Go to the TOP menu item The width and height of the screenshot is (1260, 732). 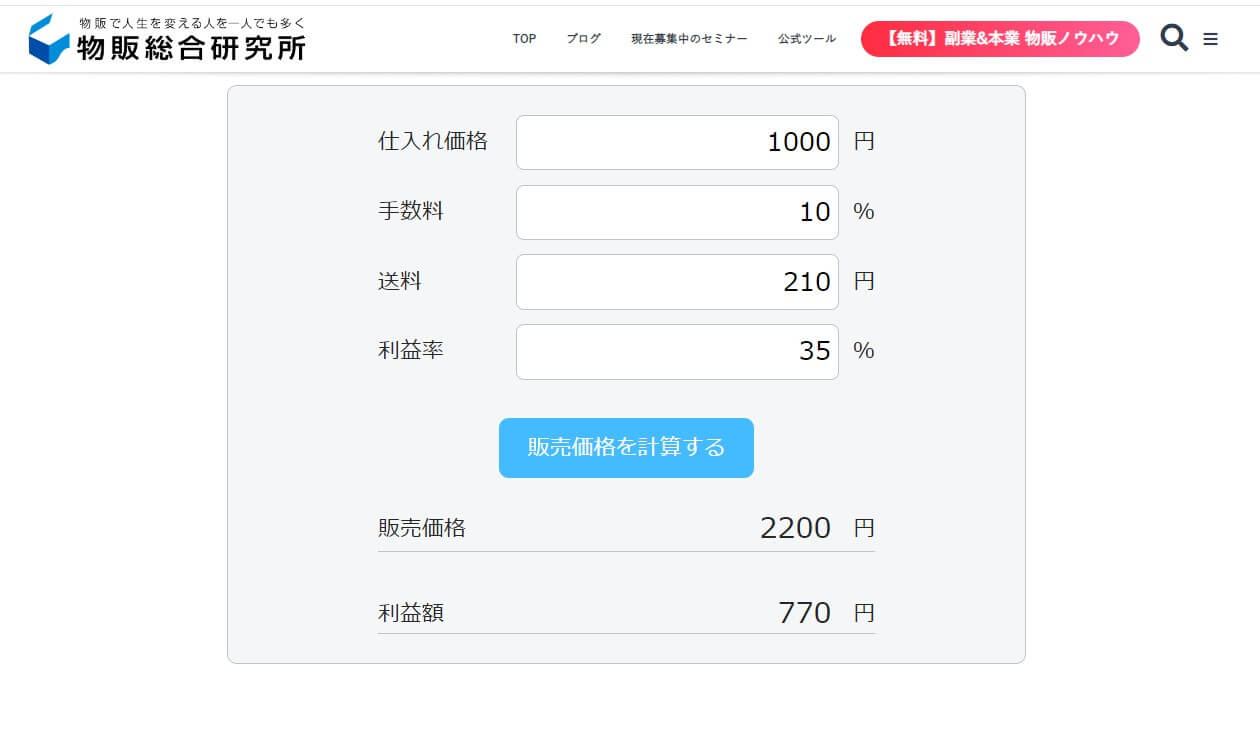pos(524,39)
